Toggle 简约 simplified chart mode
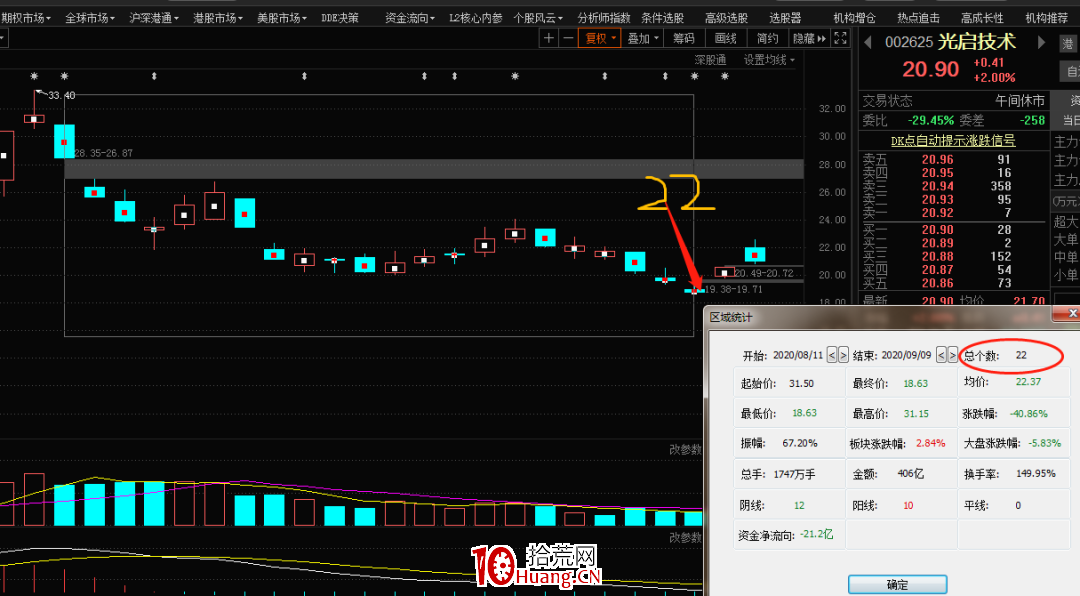The image size is (1080, 596). (765, 38)
